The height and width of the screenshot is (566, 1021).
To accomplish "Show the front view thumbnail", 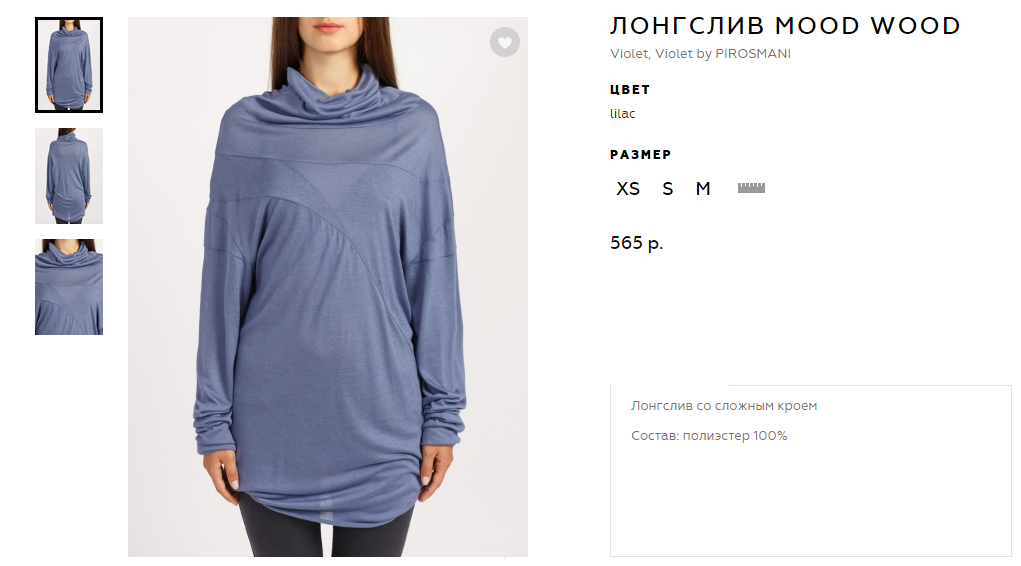I will click(x=69, y=65).
